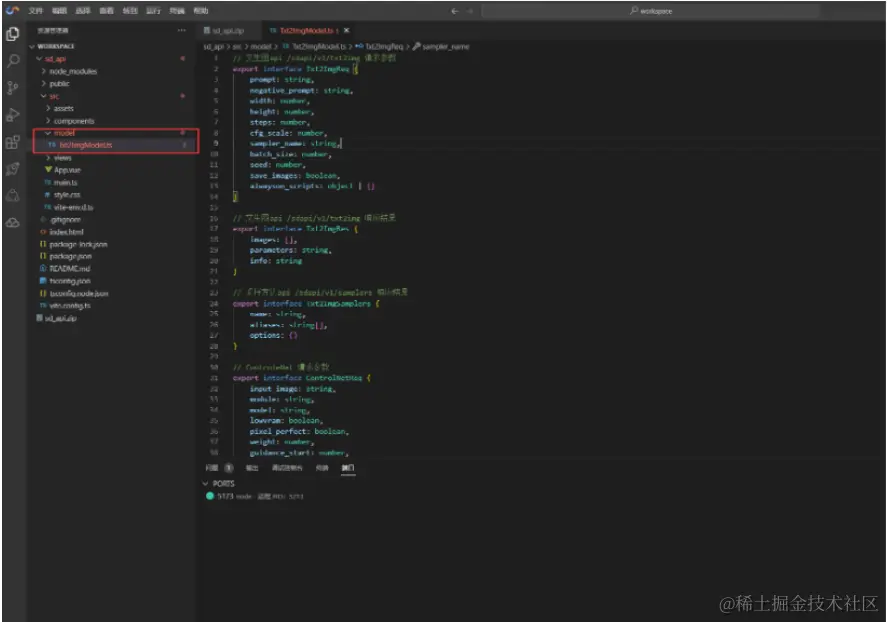
Task: Open the 终端 (Terminal) menu
Action: point(177,11)
